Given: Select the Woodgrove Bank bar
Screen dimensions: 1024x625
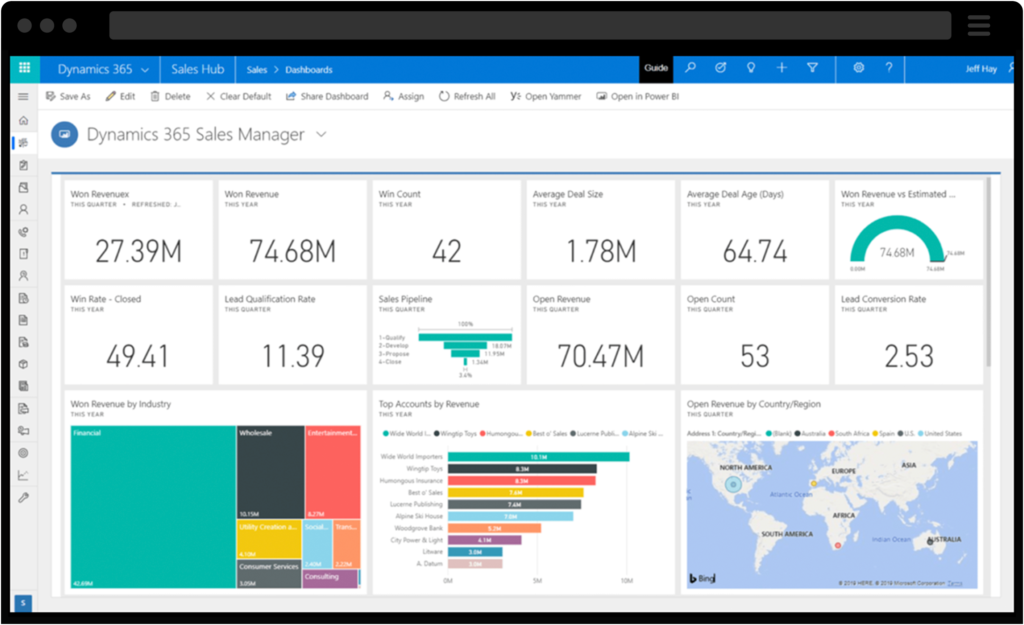Looking at the screenshot, I should coord(494,528).
